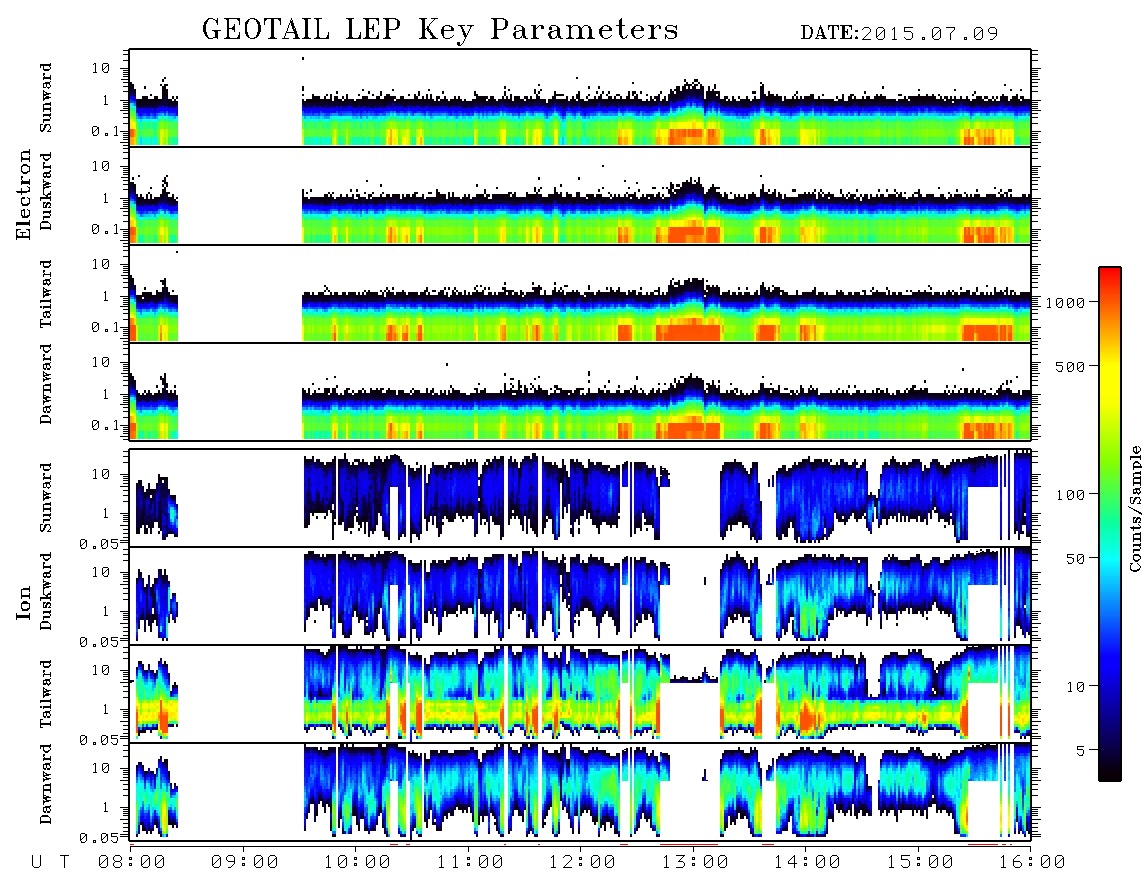
Task: Click the Ion Dawnward spectrogram panel
Action: (x=580, y=792)
